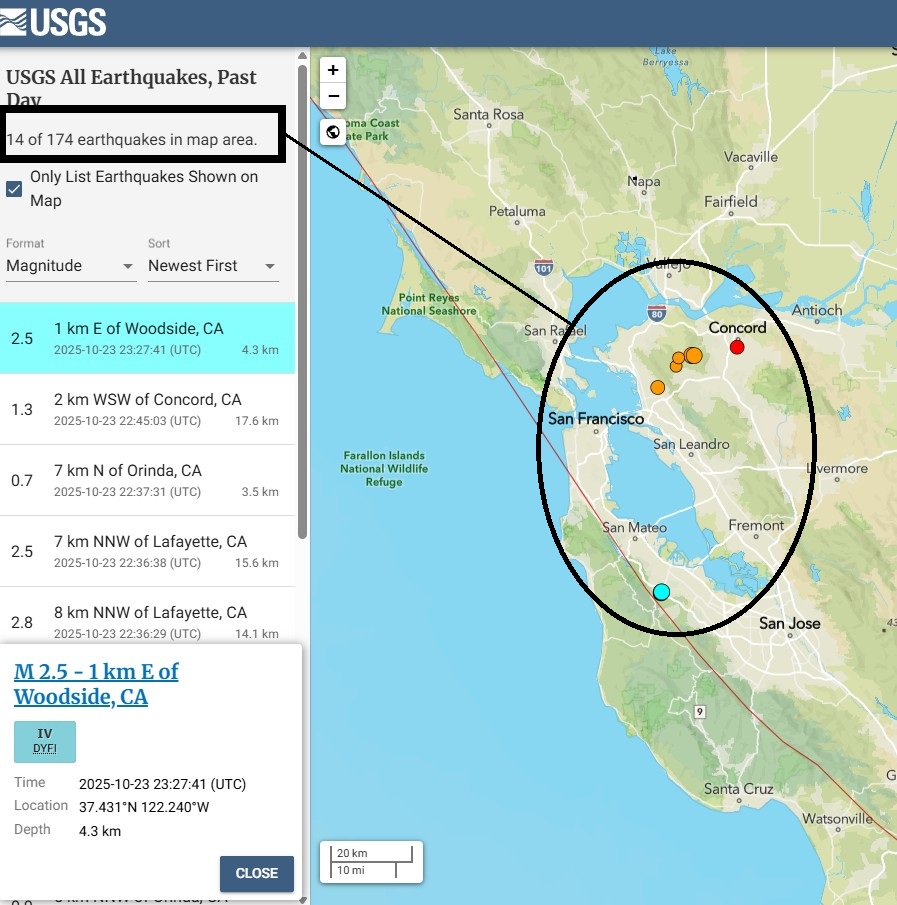Click the Interstate 101 highway shield
Image resolution: width=897 pixels, height=905 pixels.
[x=543, y=268]
